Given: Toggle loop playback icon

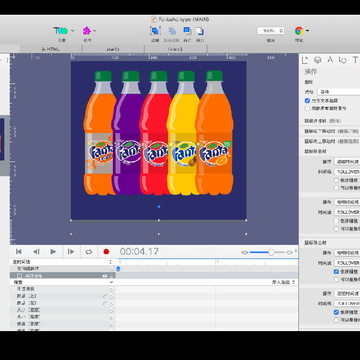Looking at the screenshot, I should (89, 252).
